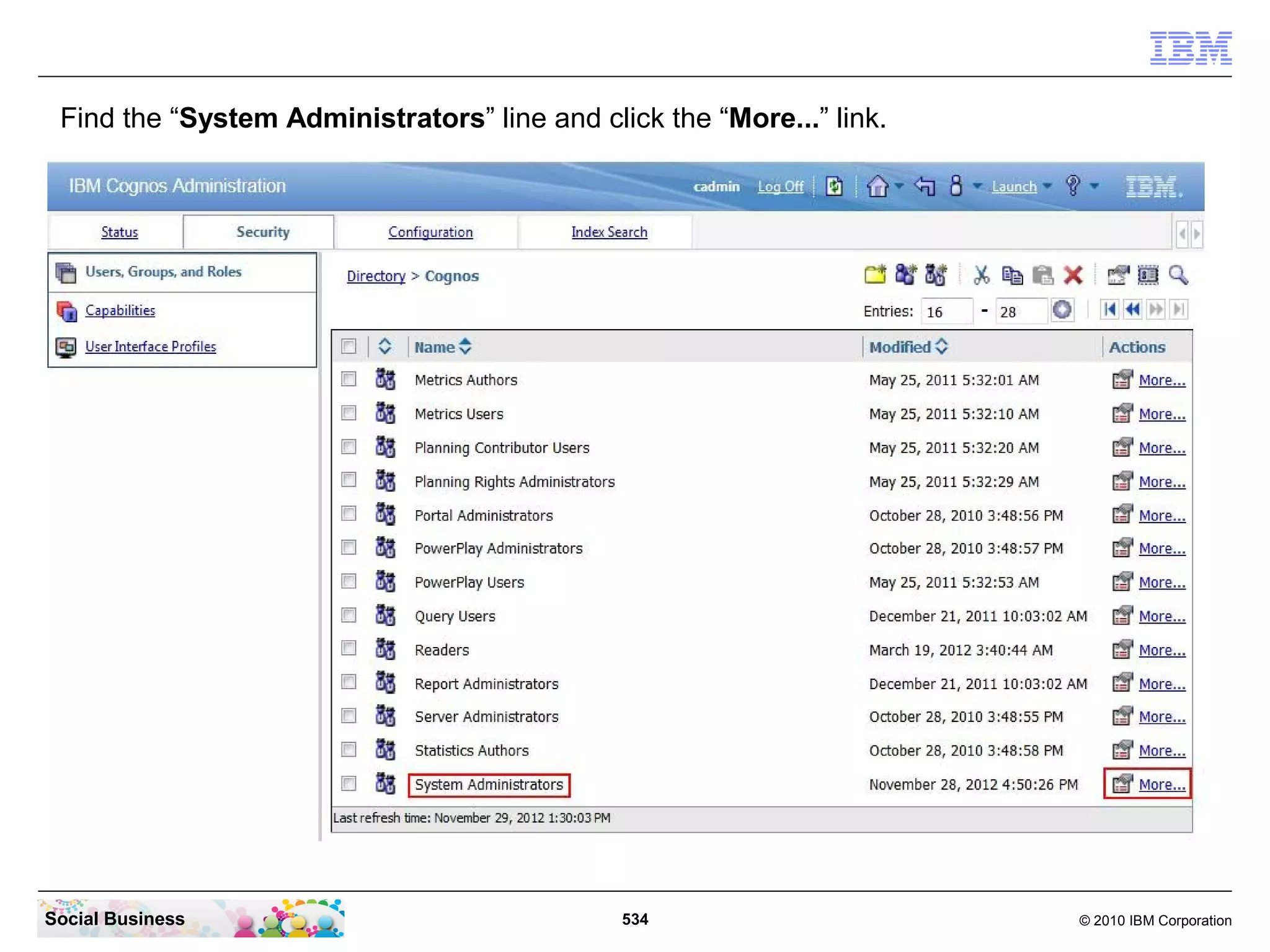
Task: Open the My Area dropdown arrow
Action: 977,186
